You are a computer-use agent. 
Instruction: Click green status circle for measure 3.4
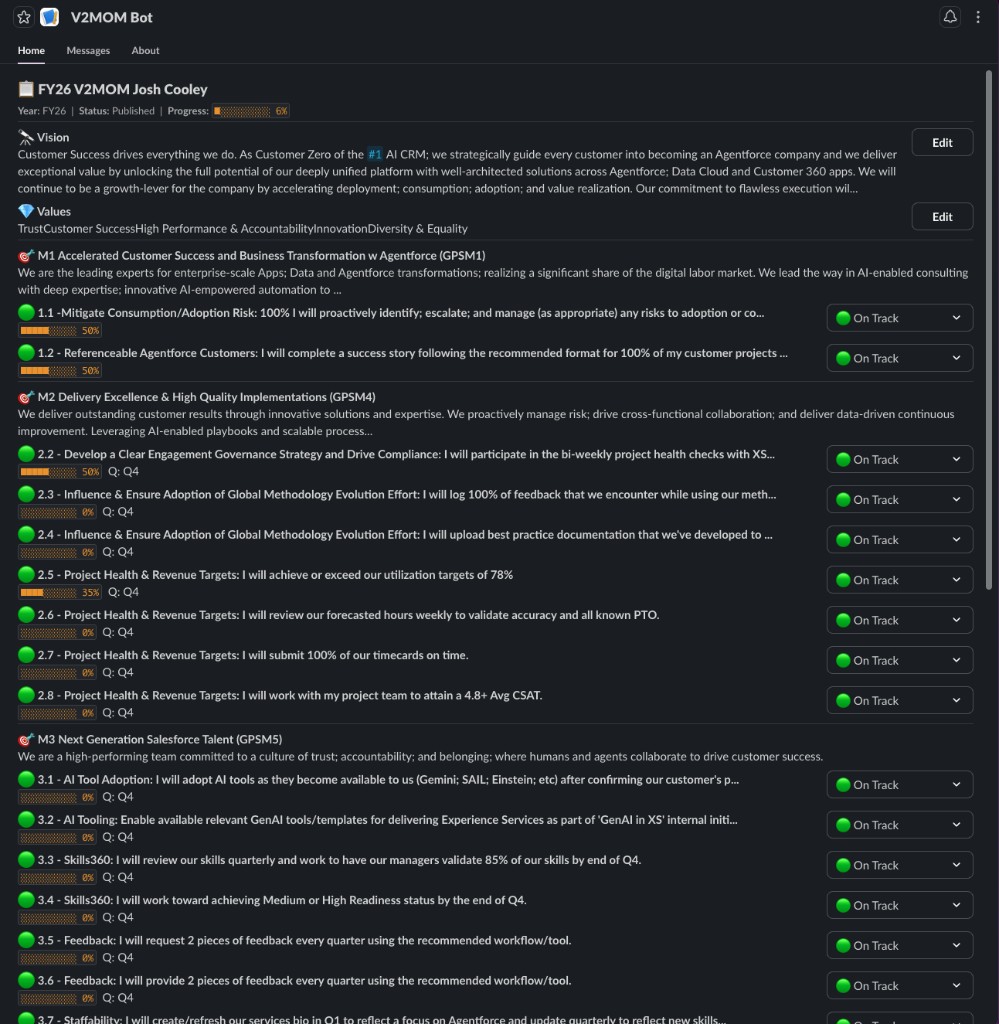26,900
